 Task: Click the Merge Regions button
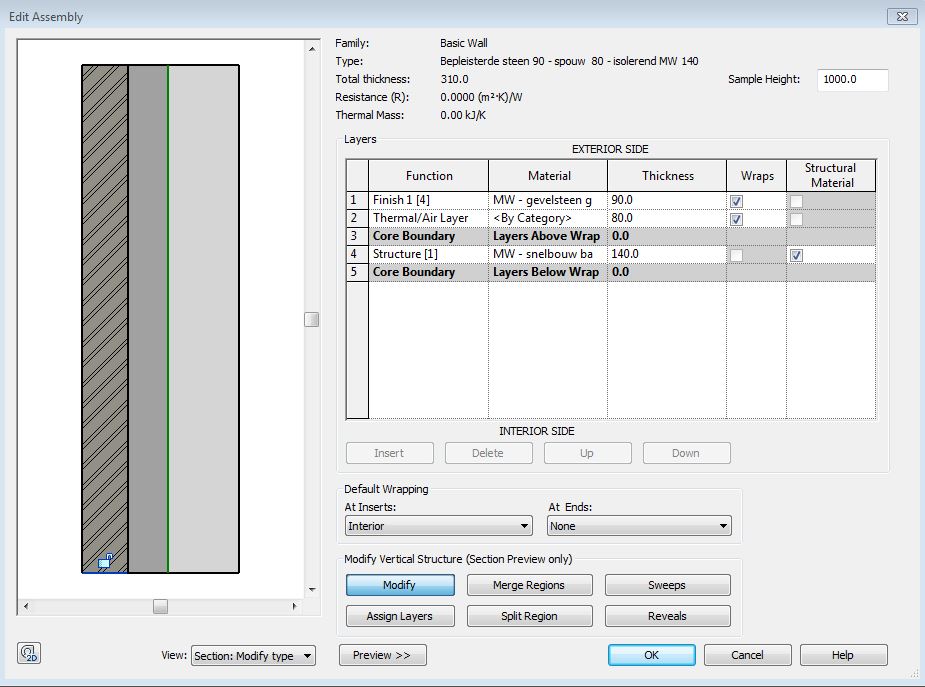529,585
